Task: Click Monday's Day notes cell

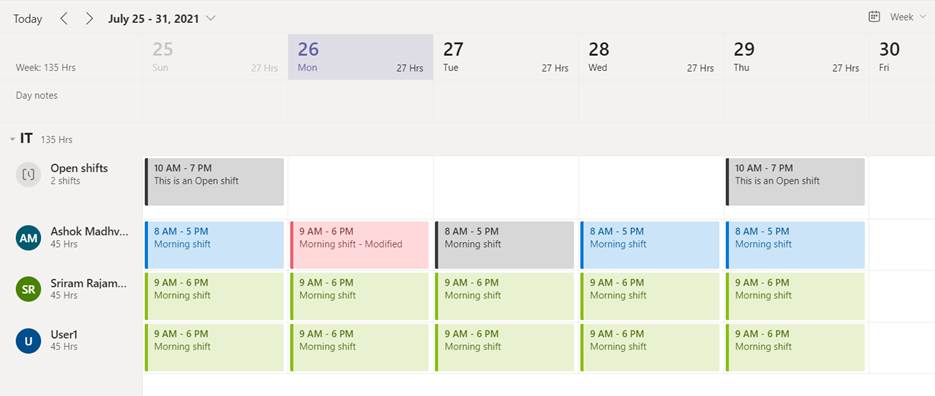Action: tap(361, 101)
